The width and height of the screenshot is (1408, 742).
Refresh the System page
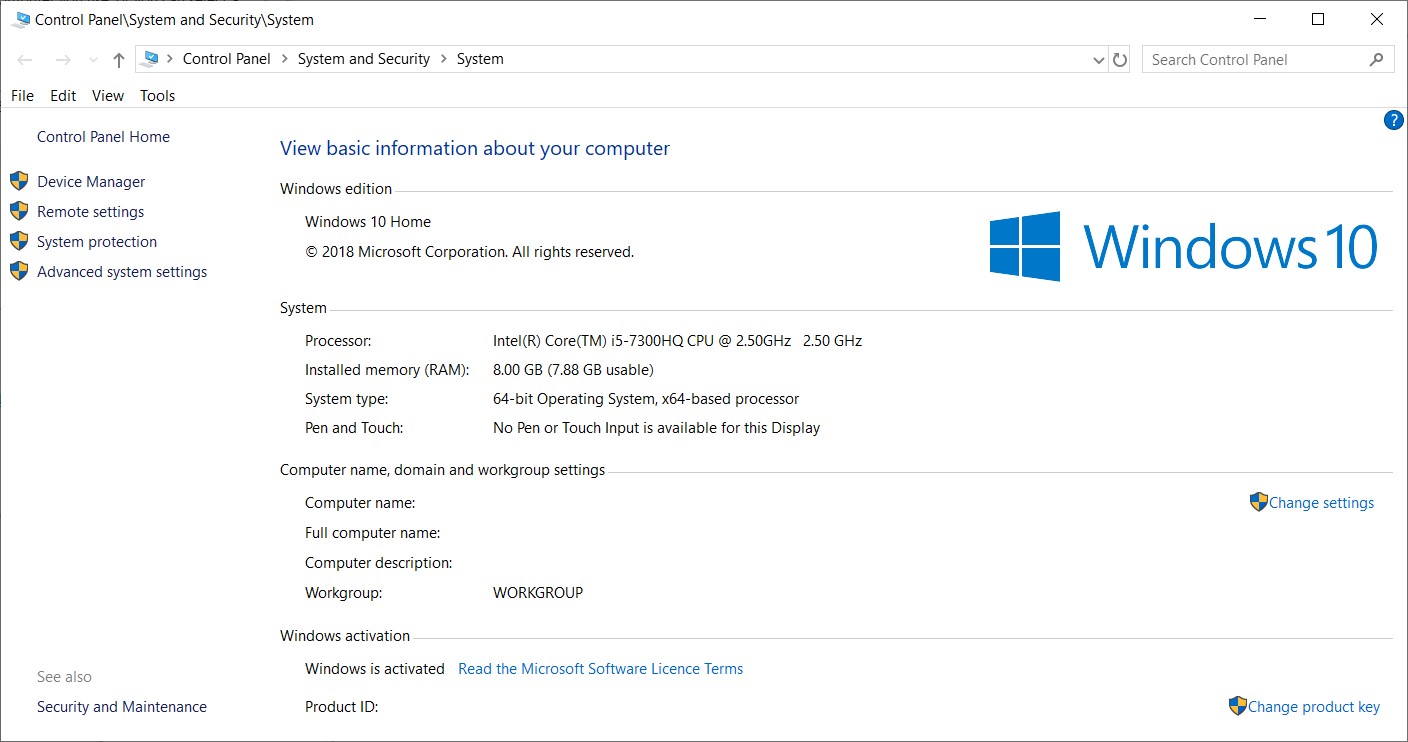pyautogui.click(x=1120, y=60)
